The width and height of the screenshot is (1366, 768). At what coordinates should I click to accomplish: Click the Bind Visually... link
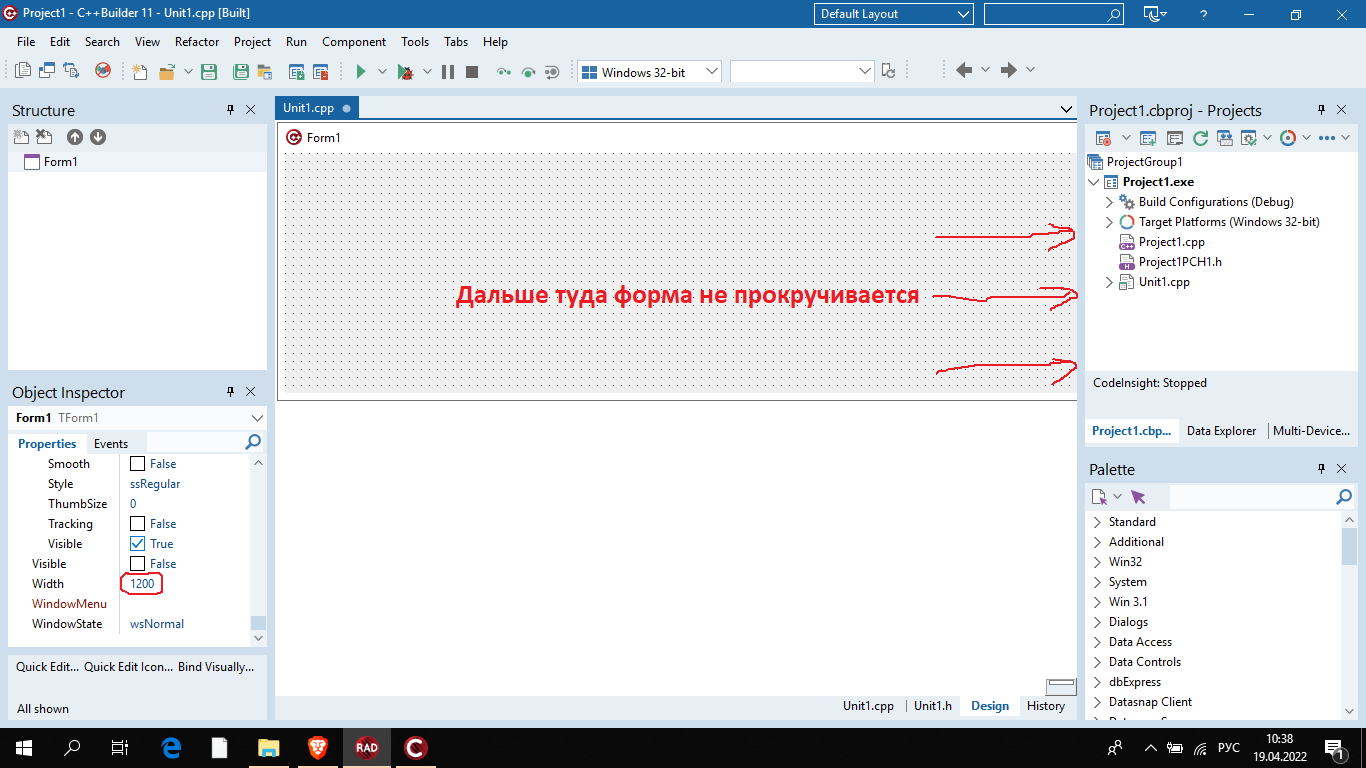point(216,667)
